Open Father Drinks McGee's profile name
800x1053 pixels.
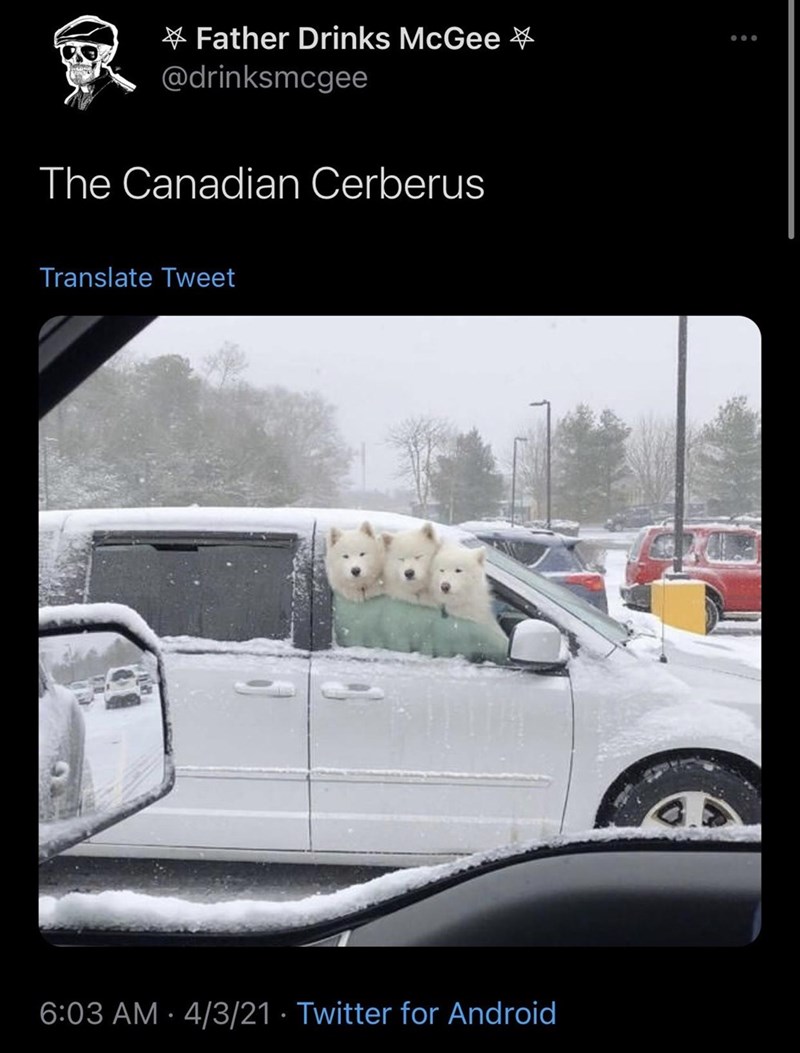pyautogui.click(x=348, y=39)
